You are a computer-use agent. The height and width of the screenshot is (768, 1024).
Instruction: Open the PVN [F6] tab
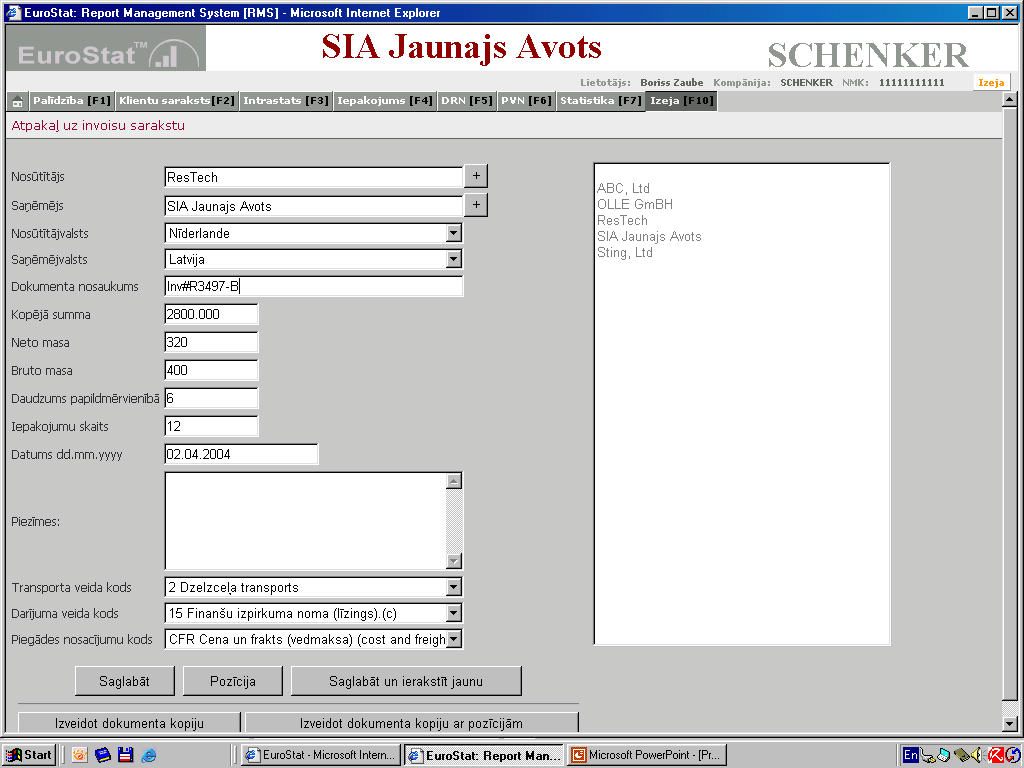[526, 101]
